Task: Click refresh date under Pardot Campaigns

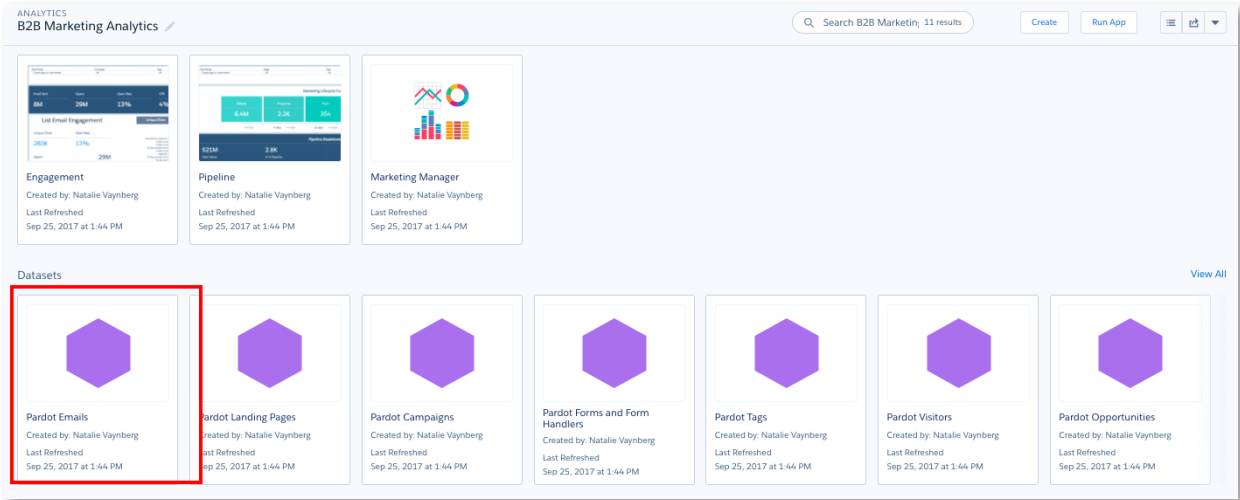Action: [x=419, y=466]
